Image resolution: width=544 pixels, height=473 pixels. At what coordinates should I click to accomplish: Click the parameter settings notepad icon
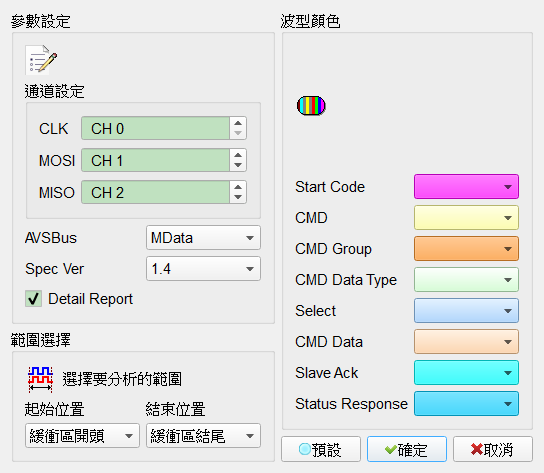tap(41, 60)
